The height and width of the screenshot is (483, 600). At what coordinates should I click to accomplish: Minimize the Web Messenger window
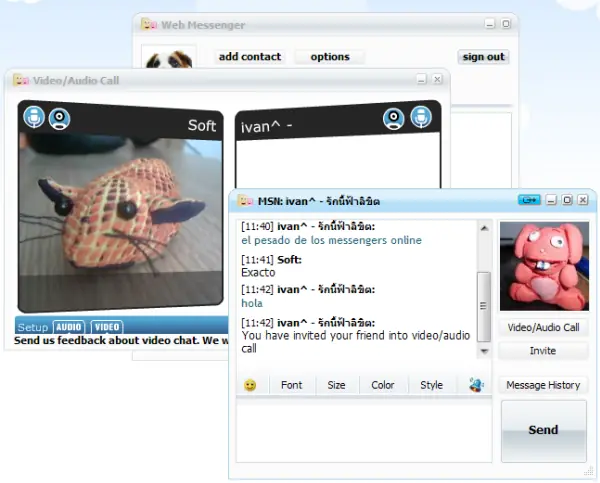pyautogui.click(x=490, y=24)
